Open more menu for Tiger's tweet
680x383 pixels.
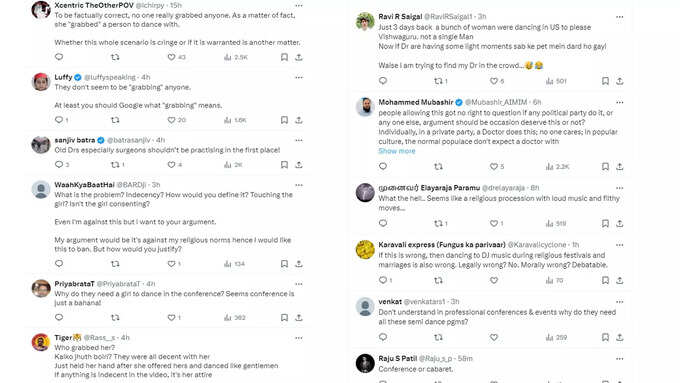coord(299,338)
